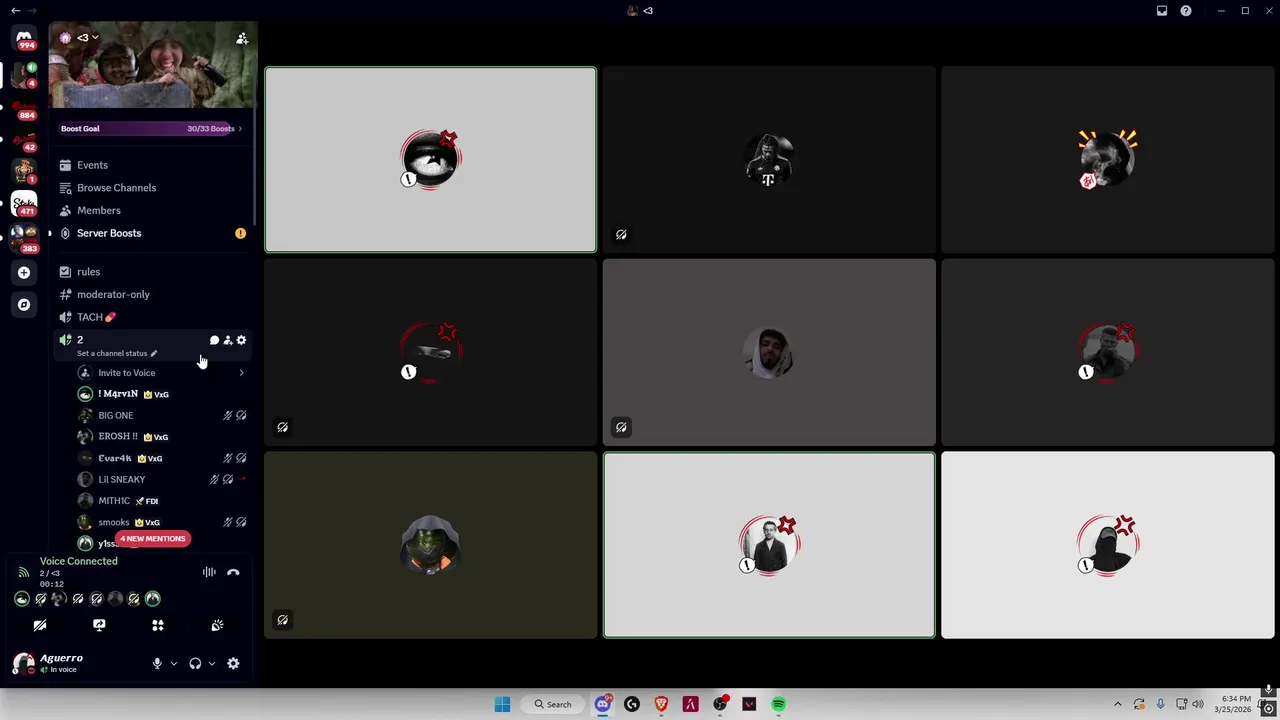
Task: Deafen with headphones icon
Action: [195, 664]
